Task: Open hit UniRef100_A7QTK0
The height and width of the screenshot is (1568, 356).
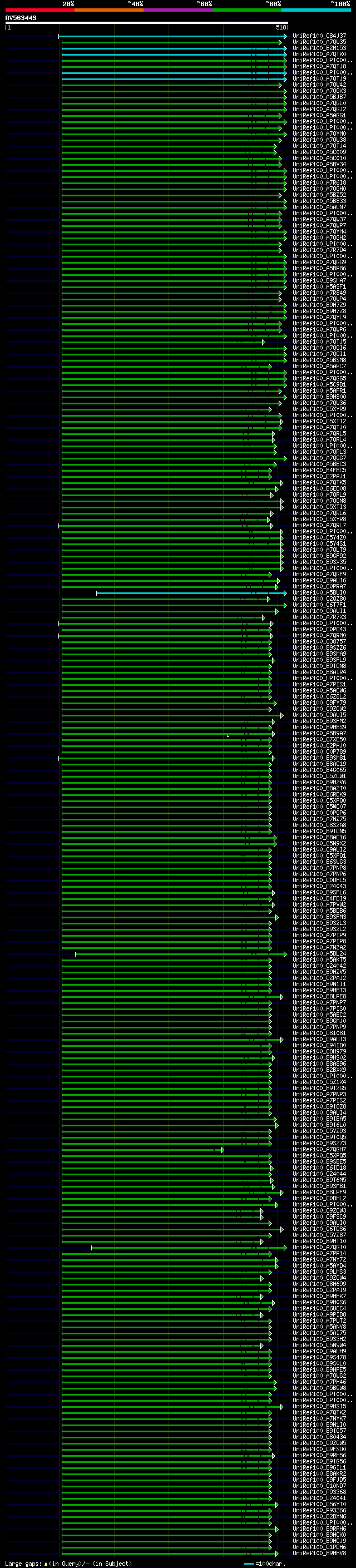Action: [319, 54]
